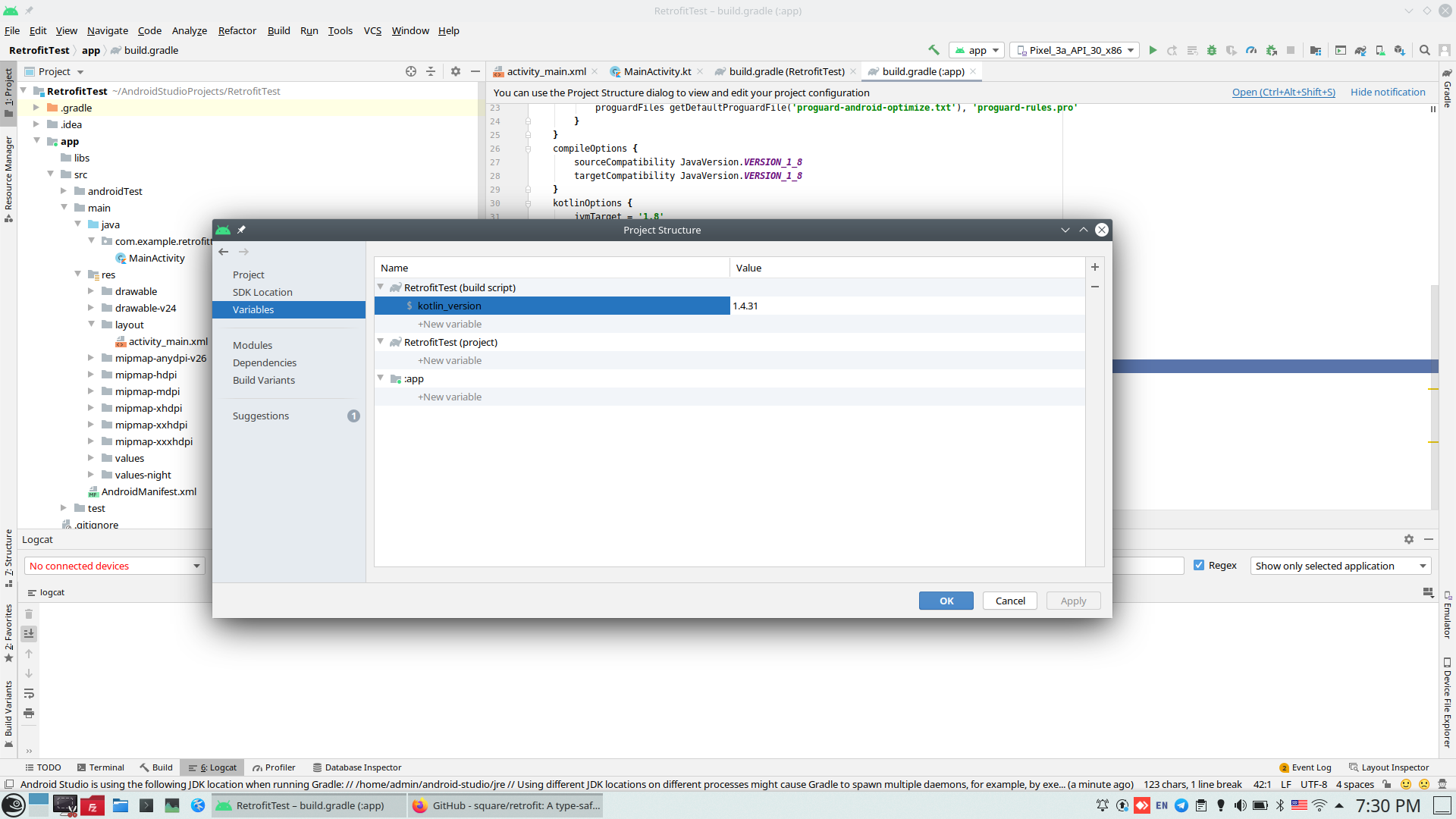Expand the drawable folder in project tree
This screenshot has height=819, width=1456.
pyautogui.click(x=91, y=291)
